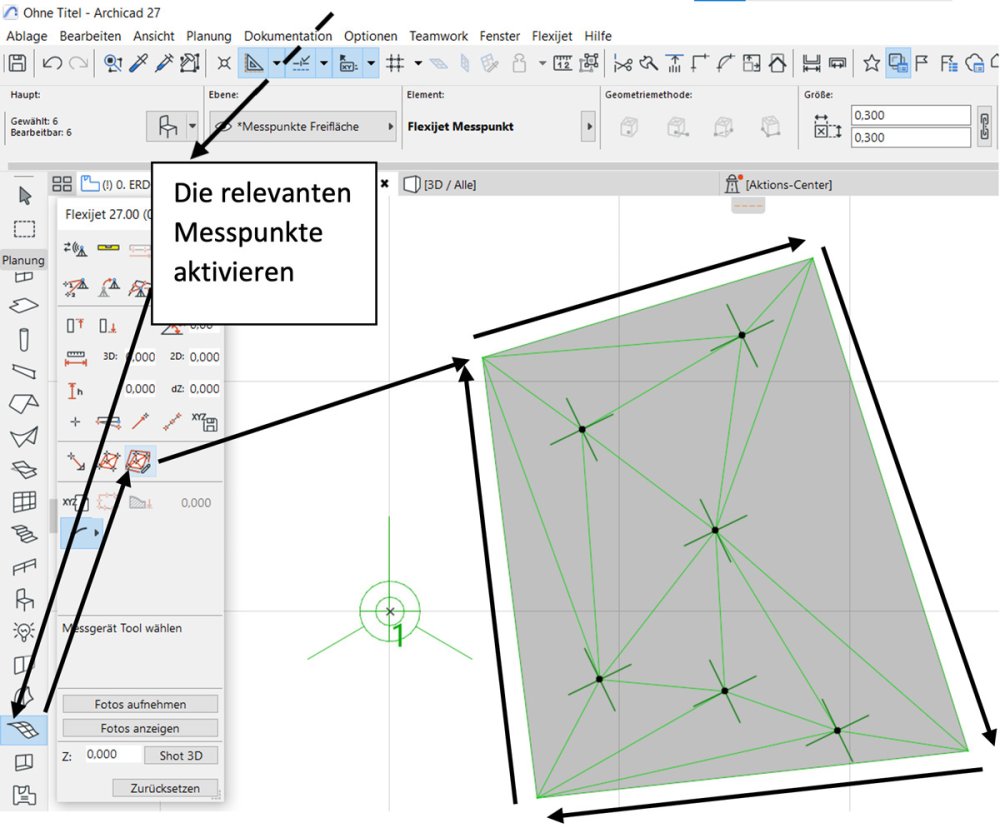This screenshot has height=833, width=1000.
Task: Click the Flexijet height measure icon
Action: (x=75, y=390)
